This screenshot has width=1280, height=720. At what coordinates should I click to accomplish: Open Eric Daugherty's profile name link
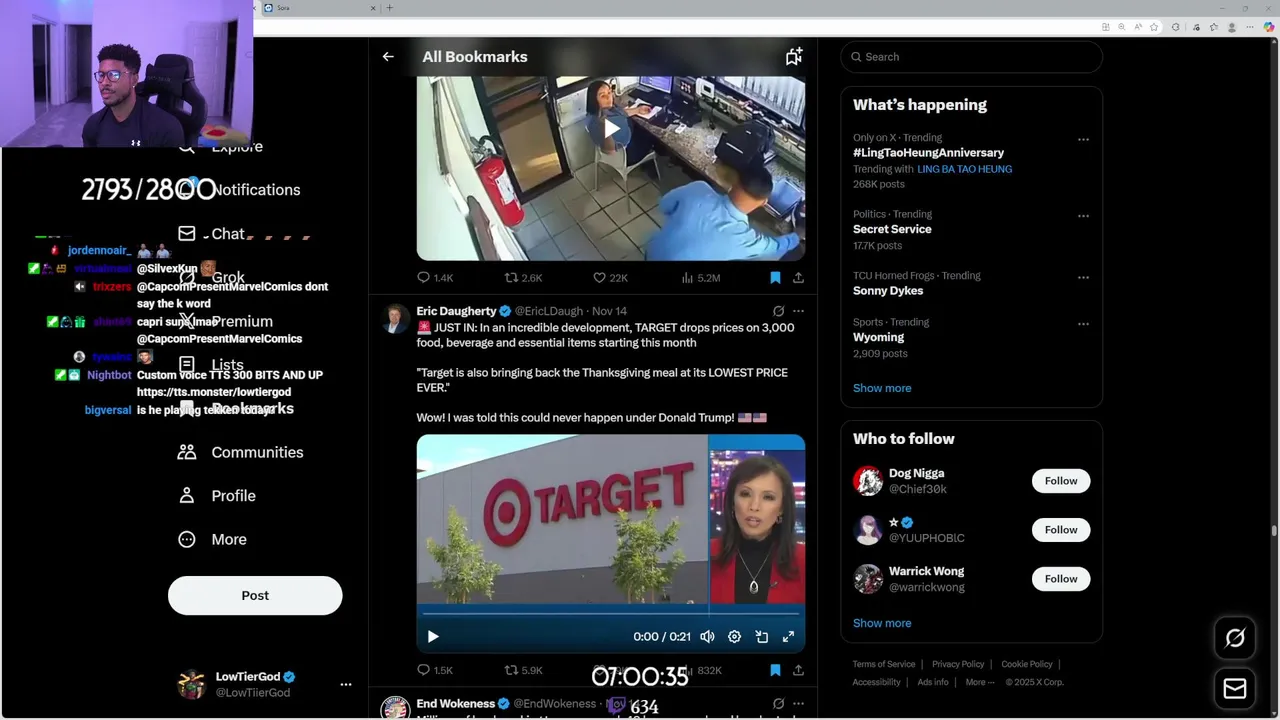(456, 311)
